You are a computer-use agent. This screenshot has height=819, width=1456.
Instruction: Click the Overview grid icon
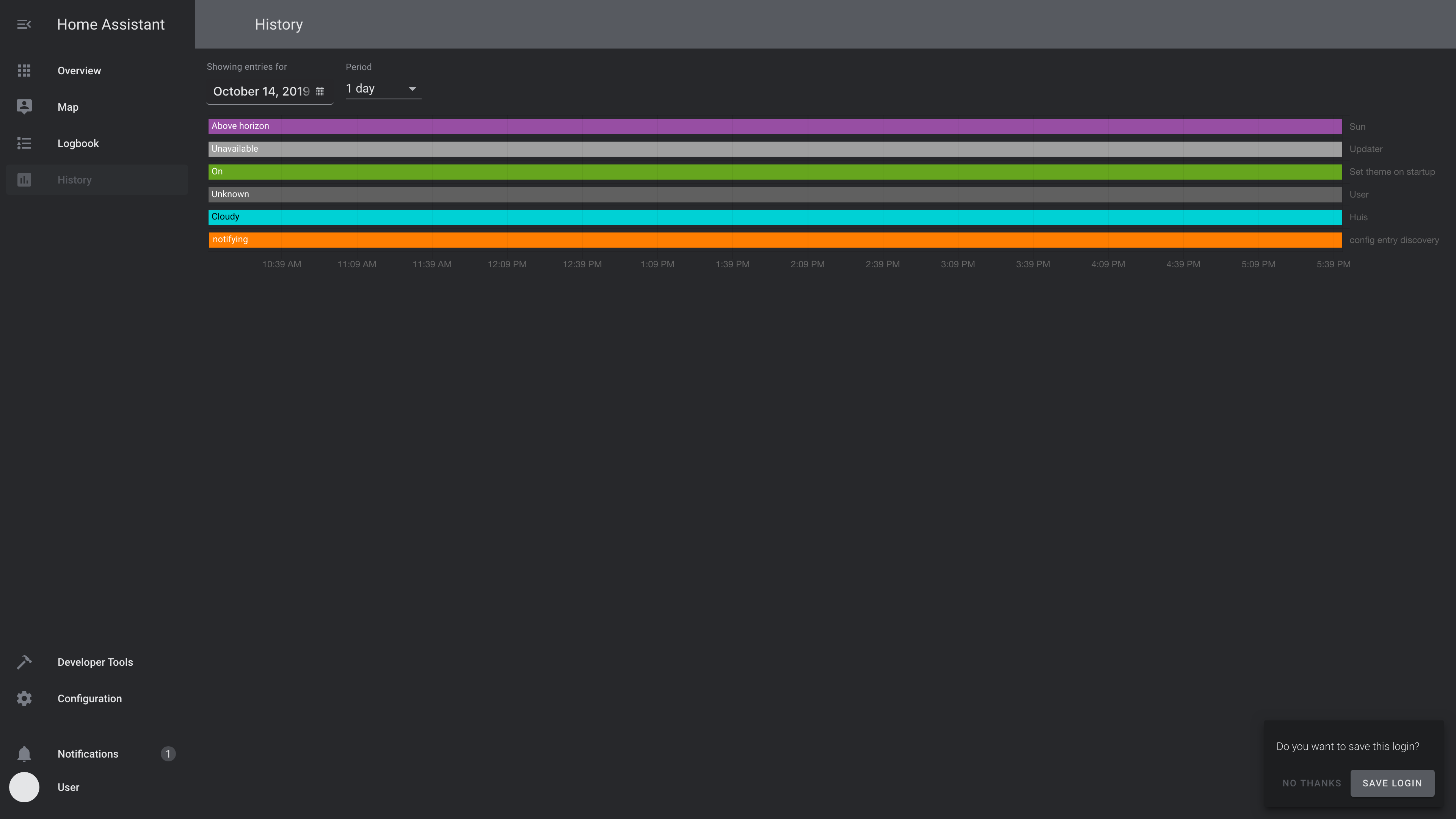(24, 71)
